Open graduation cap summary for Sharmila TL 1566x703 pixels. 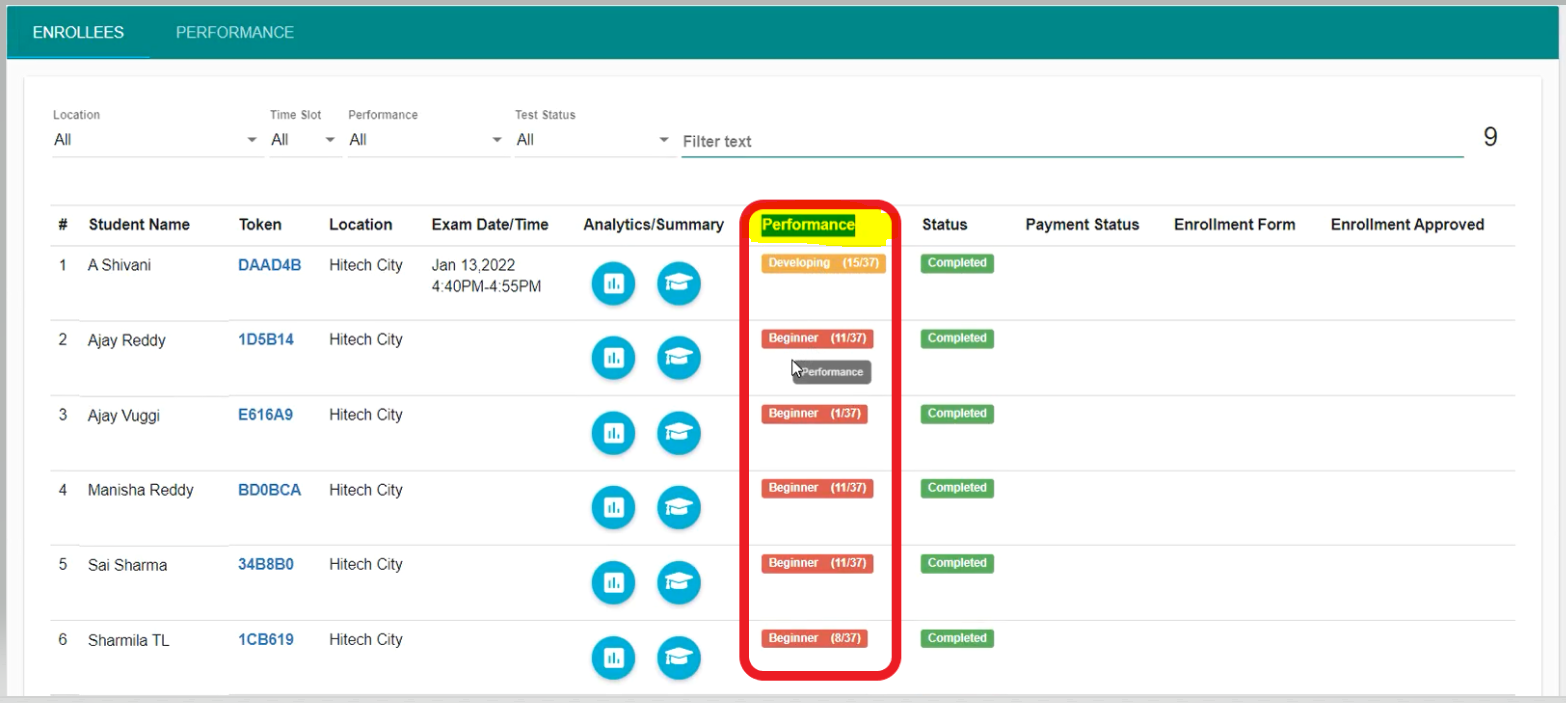(678, 658)
